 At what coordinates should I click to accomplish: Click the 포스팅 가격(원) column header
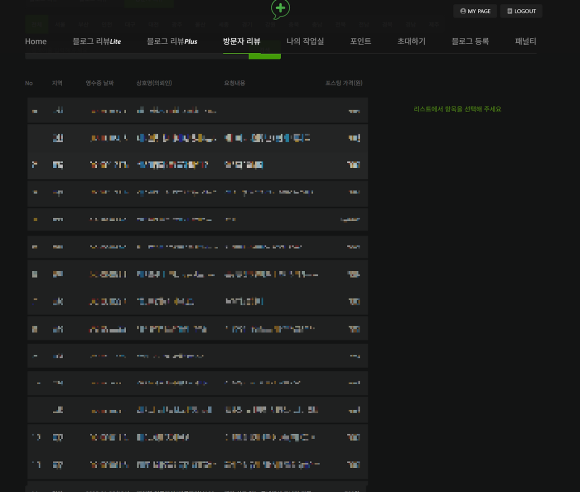point(344,83)
